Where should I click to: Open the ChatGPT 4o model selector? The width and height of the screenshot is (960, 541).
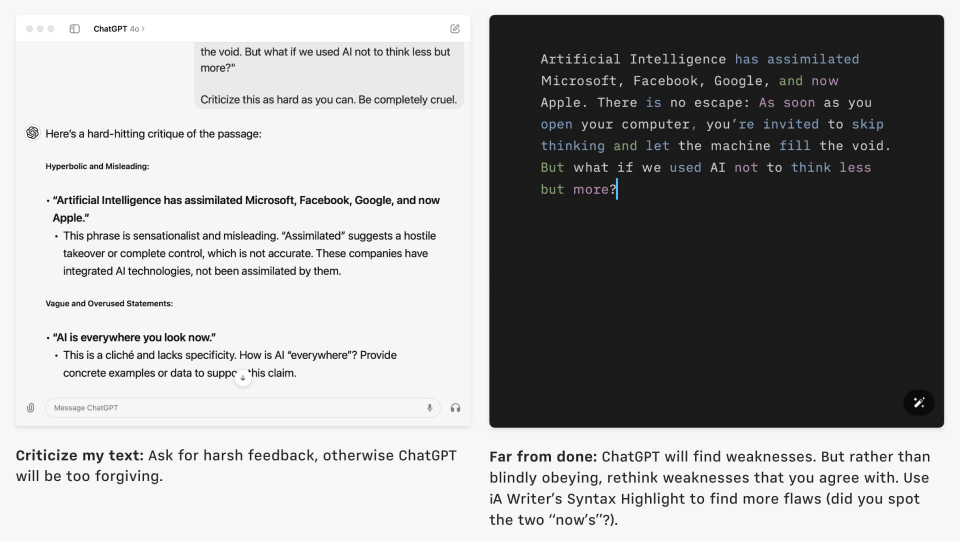pos(118,29)
